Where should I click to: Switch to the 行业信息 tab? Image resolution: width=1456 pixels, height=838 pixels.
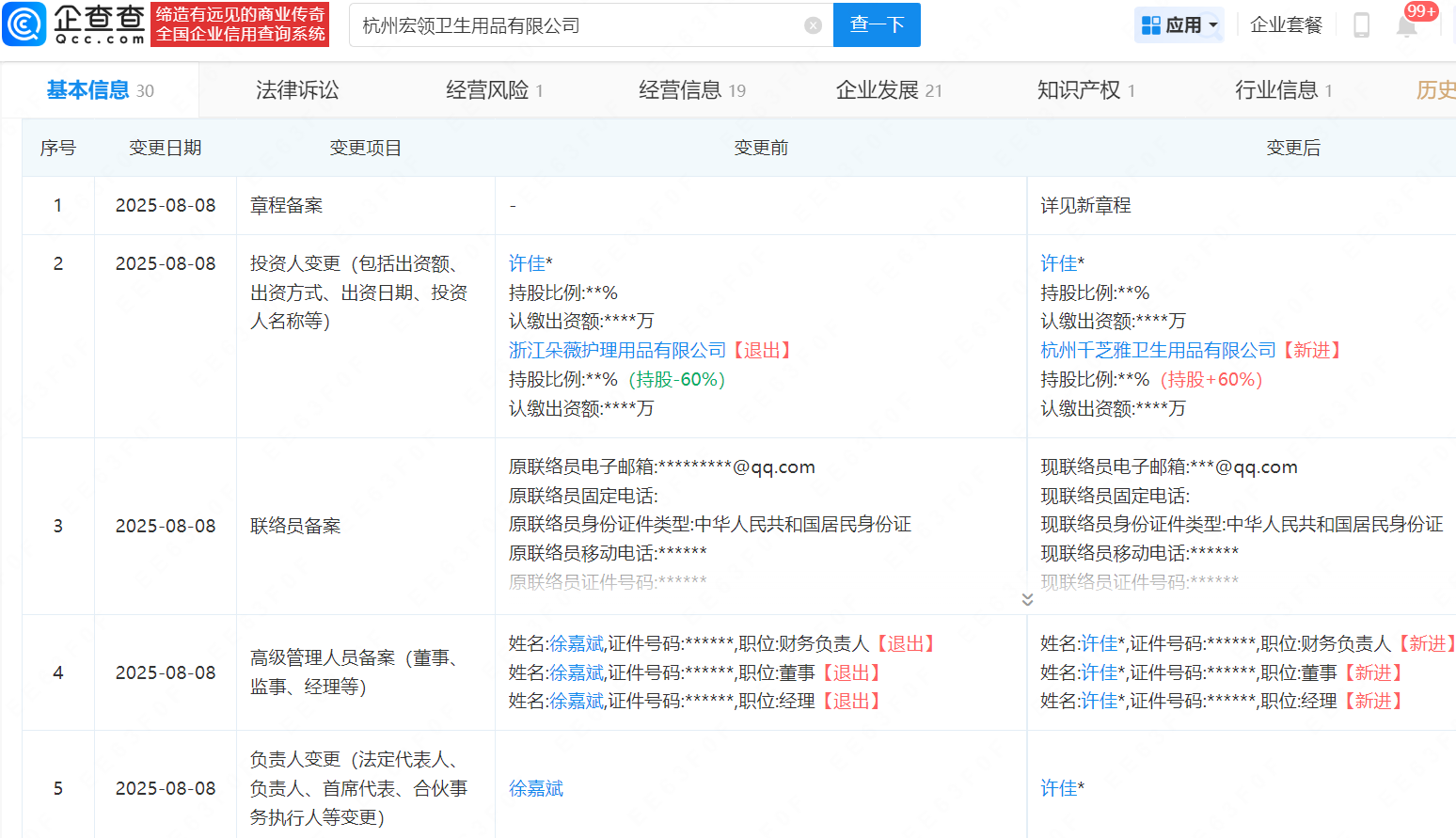coord(1284,90)
